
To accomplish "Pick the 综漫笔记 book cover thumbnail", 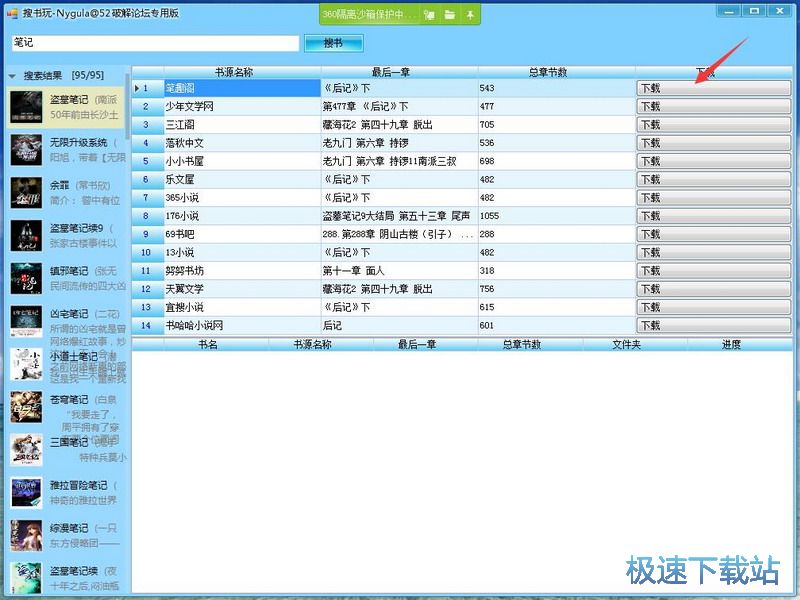I will tap(26, 535).
